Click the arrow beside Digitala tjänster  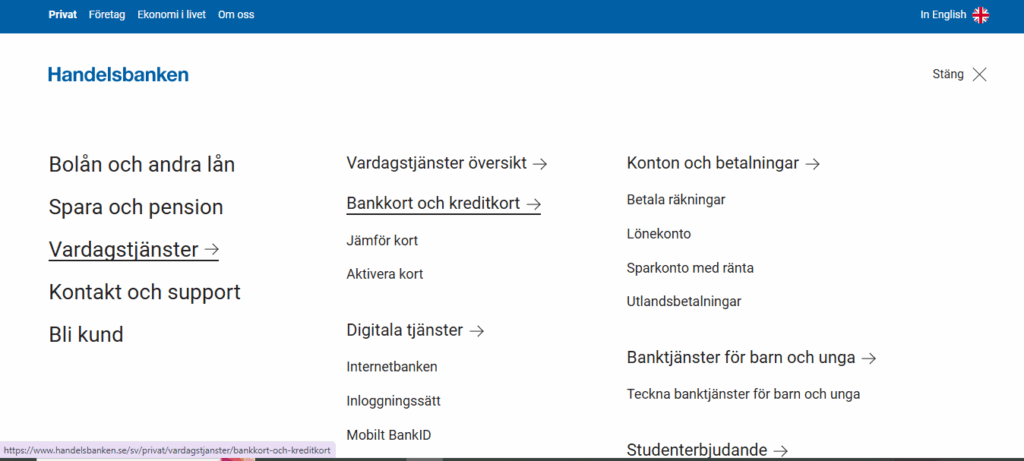coord(477,330)
